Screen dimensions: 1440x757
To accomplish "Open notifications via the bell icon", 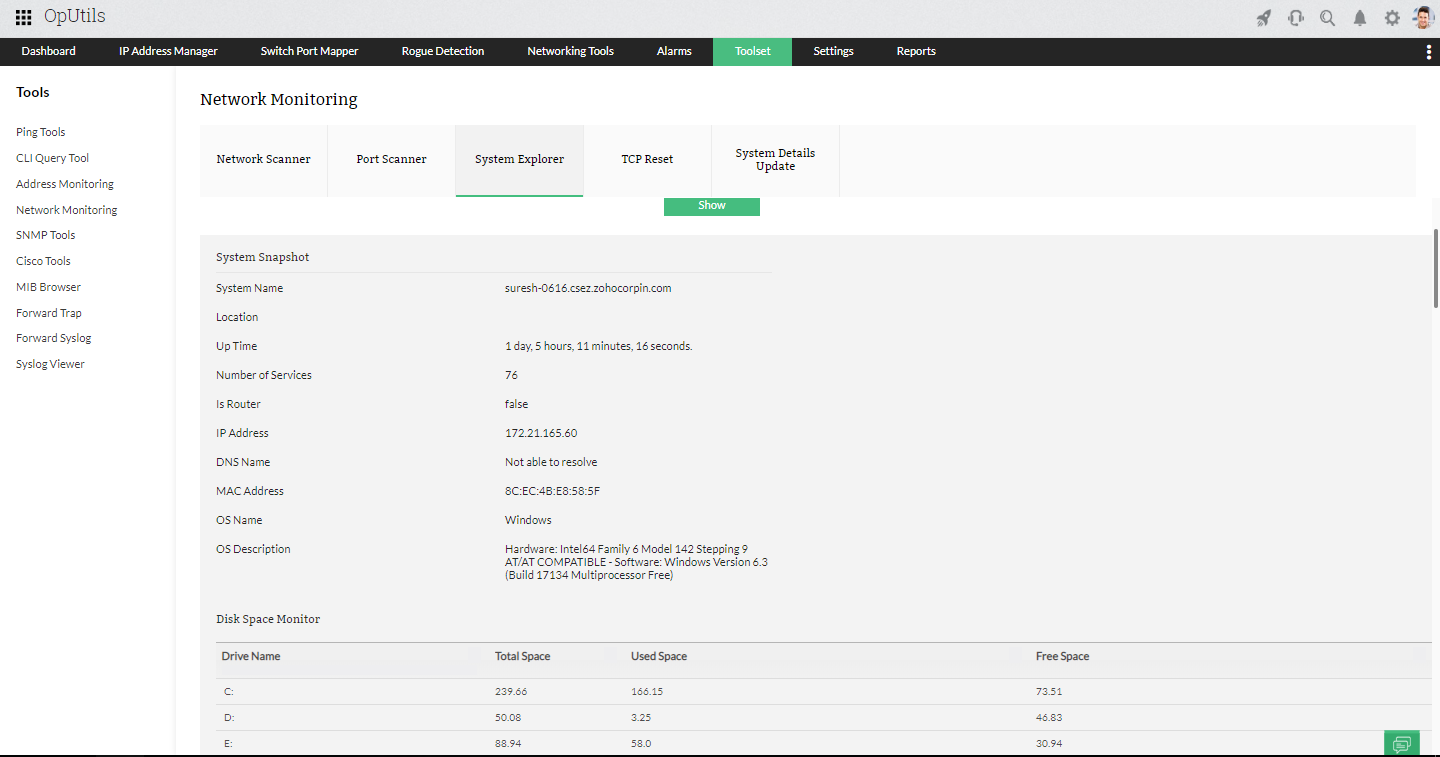I will point(1359,17).
